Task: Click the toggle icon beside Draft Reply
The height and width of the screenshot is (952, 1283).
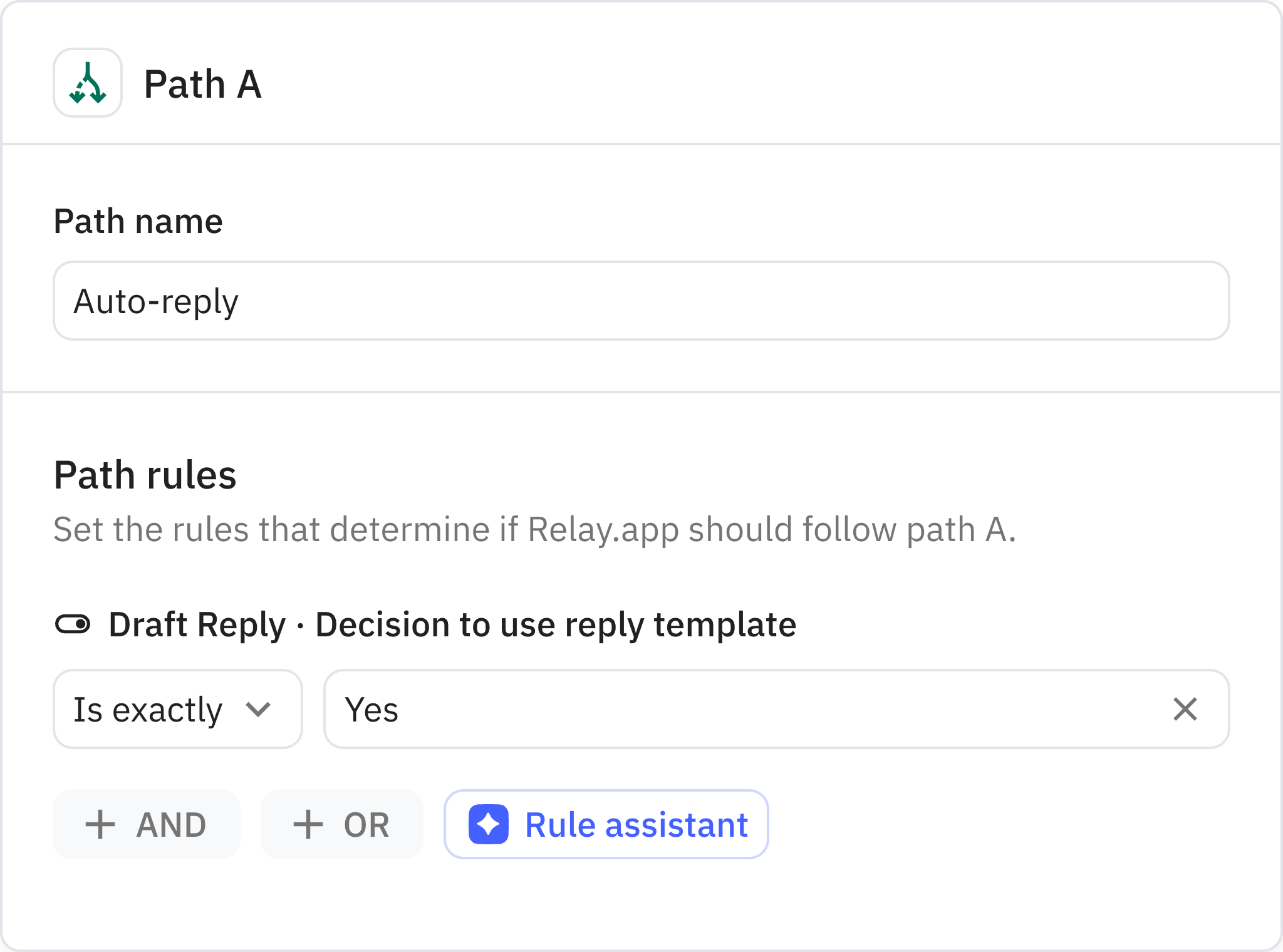Action: pyautogui.click(x=73, y=624)
